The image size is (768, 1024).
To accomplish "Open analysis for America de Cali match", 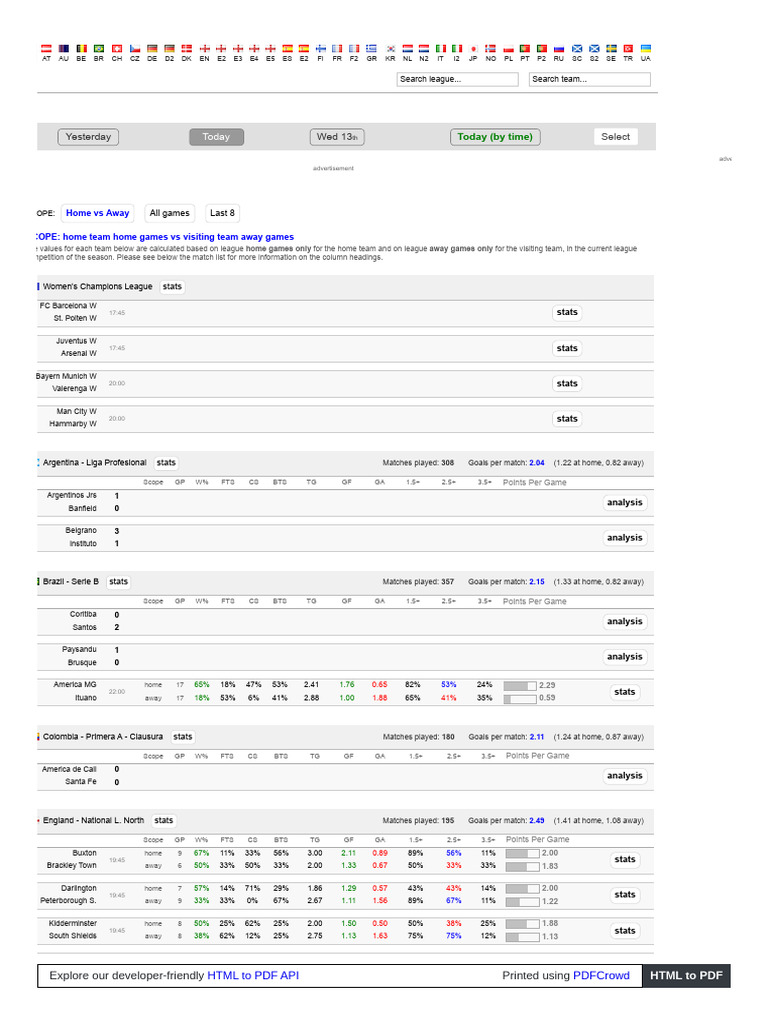I will [x=624, y=775].
